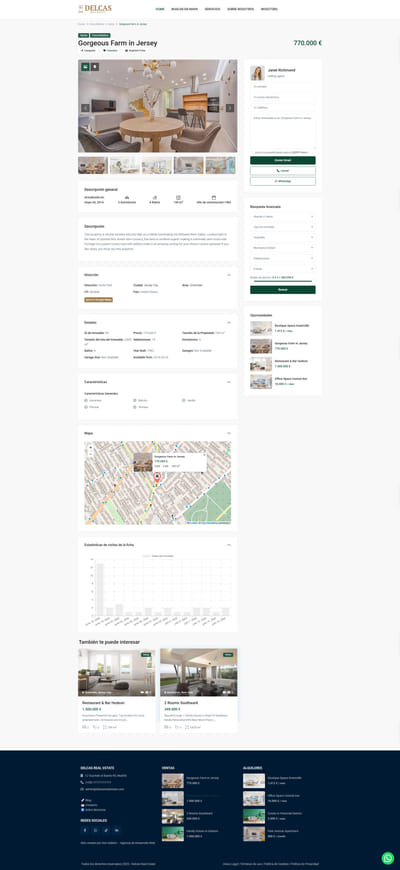The width and height of the screenshot is (400, 870).
Task: Click the Home breadcrumb link
Action: pos(81,24)
